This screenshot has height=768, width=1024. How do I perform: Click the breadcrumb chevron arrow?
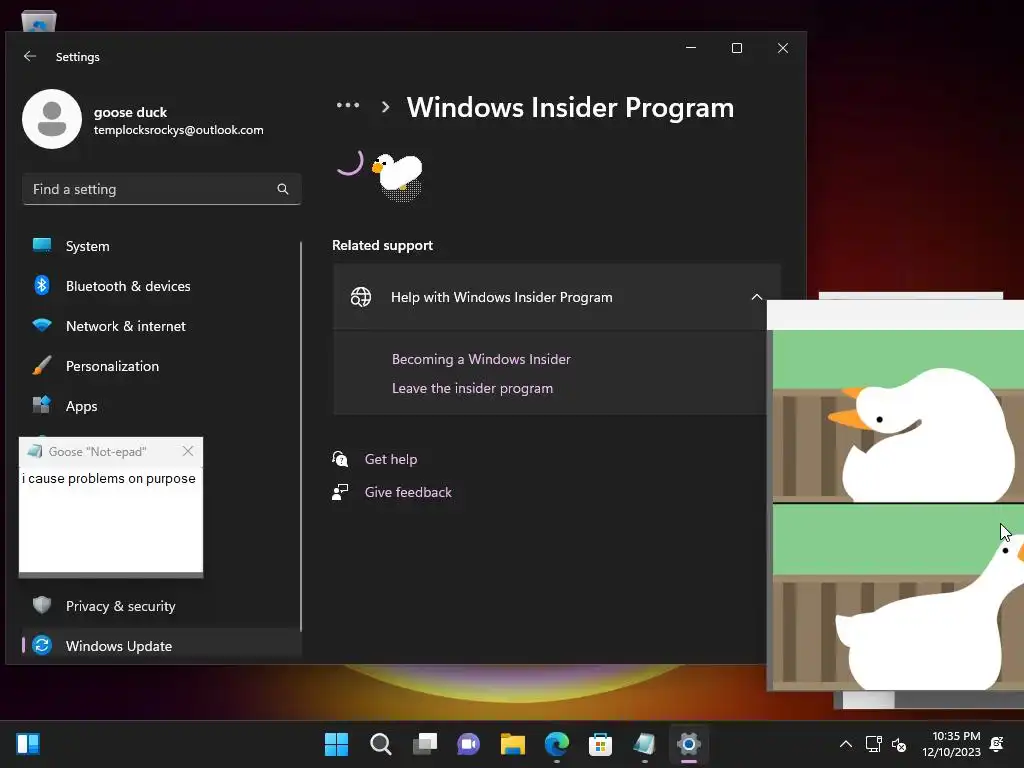pos(385,106)
